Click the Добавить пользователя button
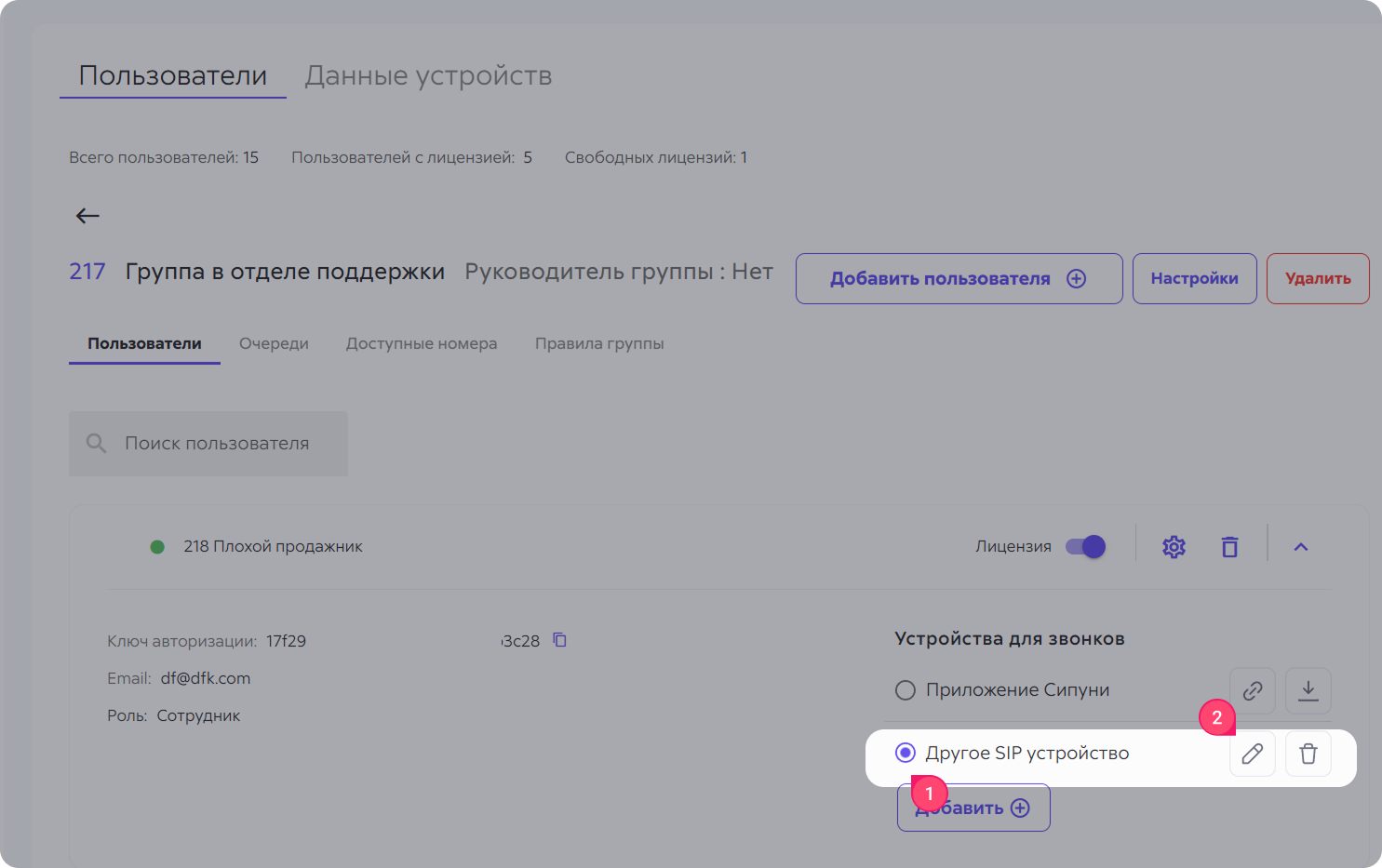Screen dimensions: 1382x868 click(x=959, y=278)
